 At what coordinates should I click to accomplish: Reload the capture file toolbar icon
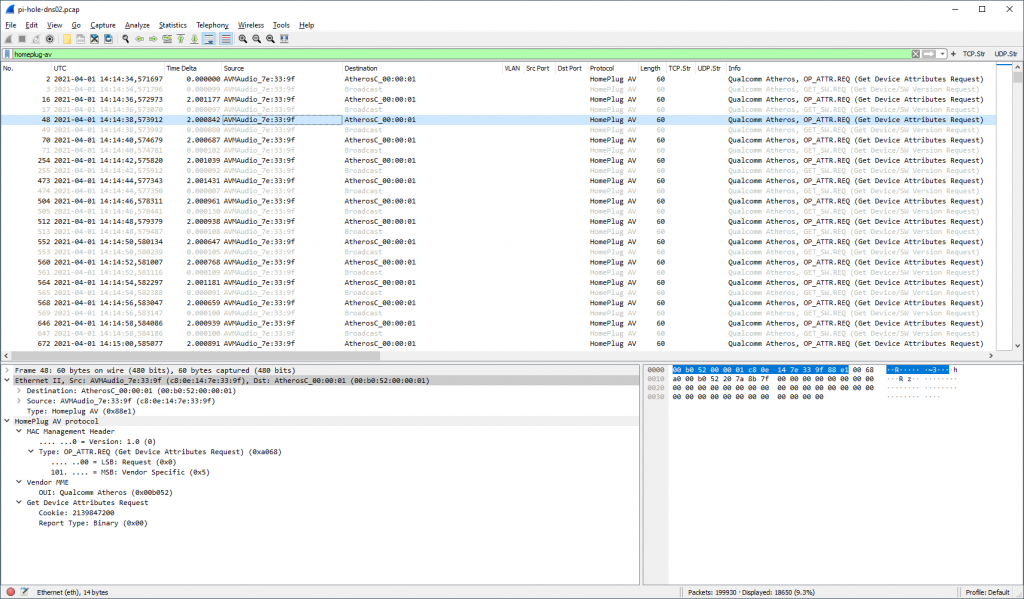[108, 39]
